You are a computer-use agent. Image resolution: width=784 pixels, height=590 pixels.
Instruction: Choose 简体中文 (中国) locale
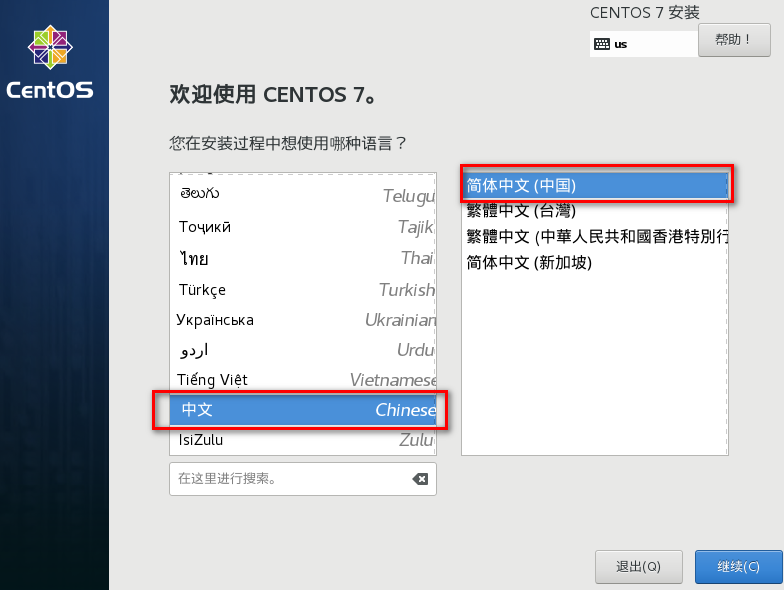click(594, 186)
